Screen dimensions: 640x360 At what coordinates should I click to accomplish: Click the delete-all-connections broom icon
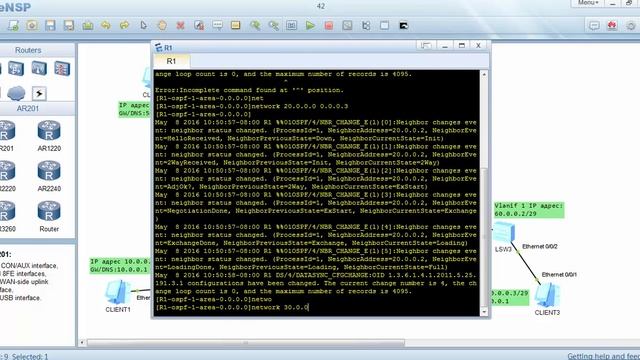(199, 26)
